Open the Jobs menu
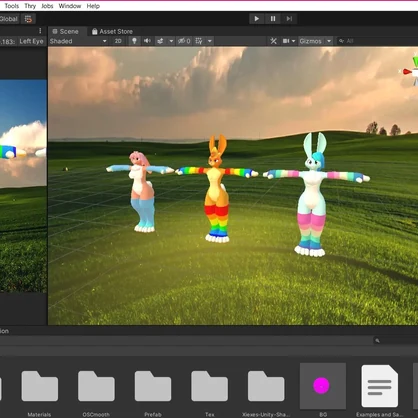 47,6
